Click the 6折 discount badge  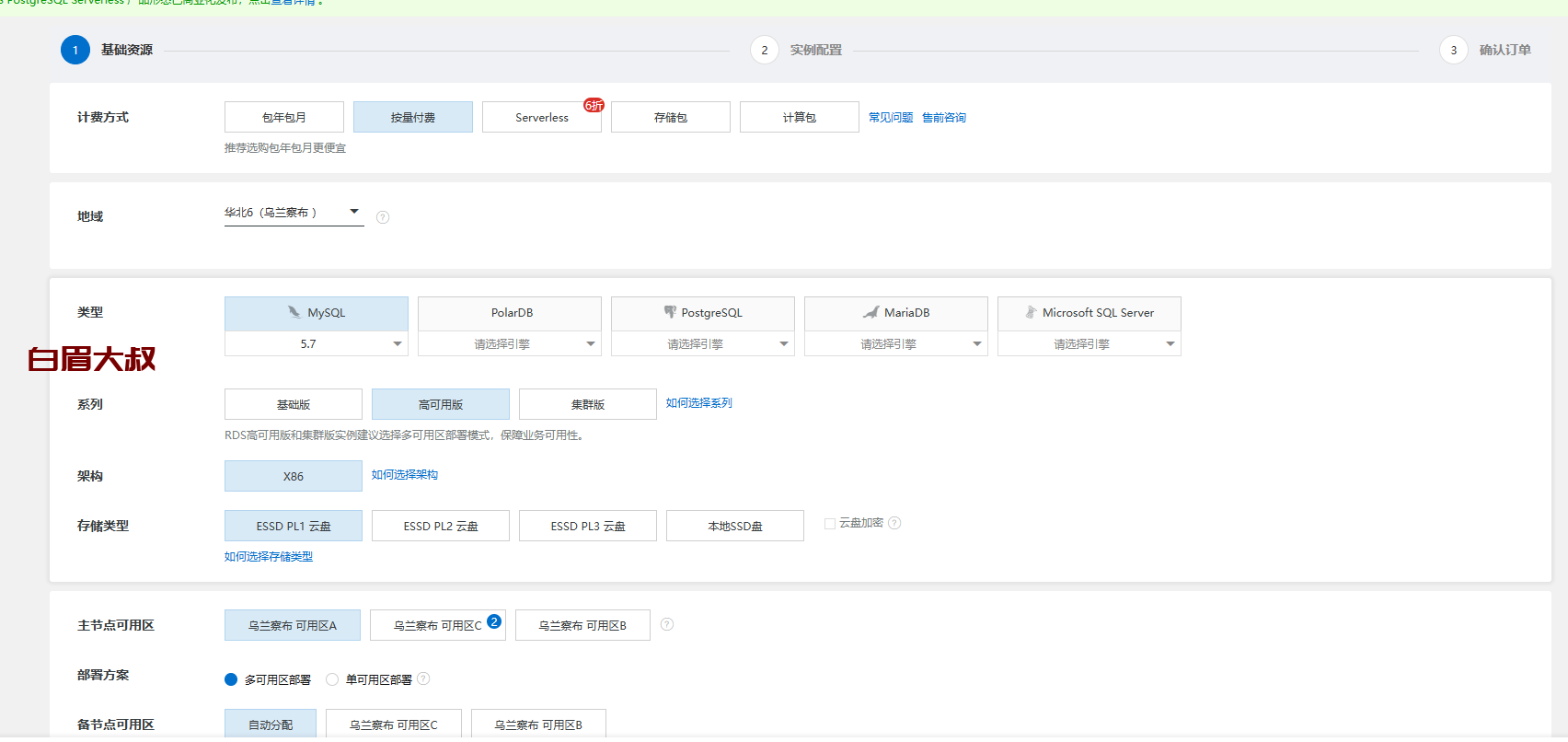tap(594, 105)
